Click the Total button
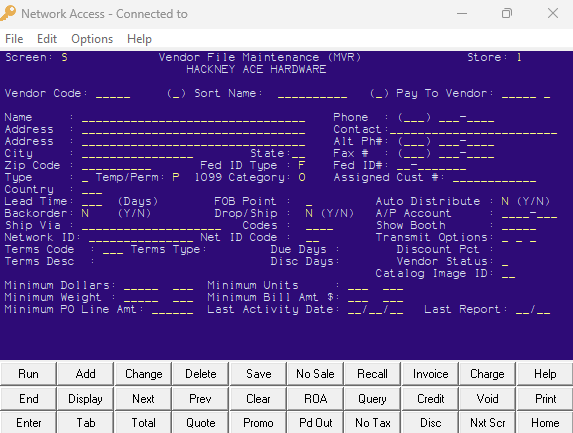This screenshot has width=573, height=433. (x=143, y=423)
